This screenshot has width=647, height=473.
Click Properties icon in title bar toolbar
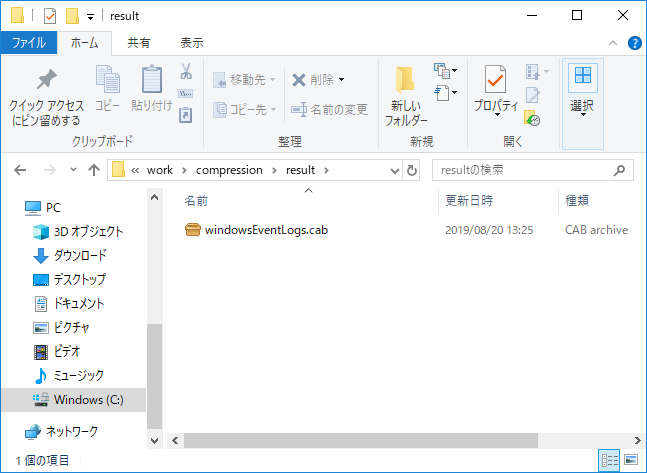50,16
